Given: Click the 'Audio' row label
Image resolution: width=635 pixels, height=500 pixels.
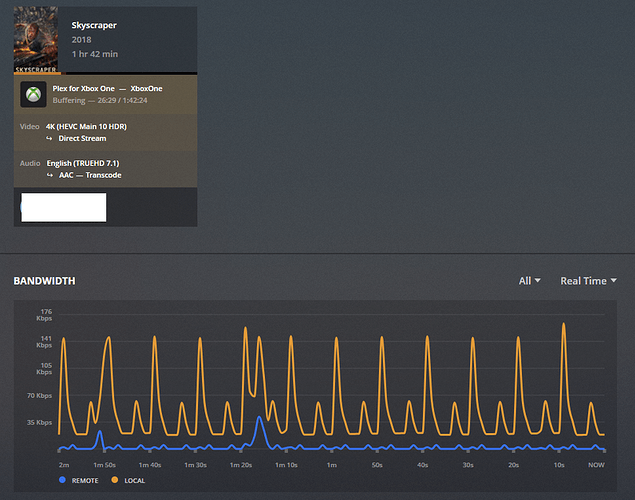Looking at the screenshot, I should tap(30, 163).
